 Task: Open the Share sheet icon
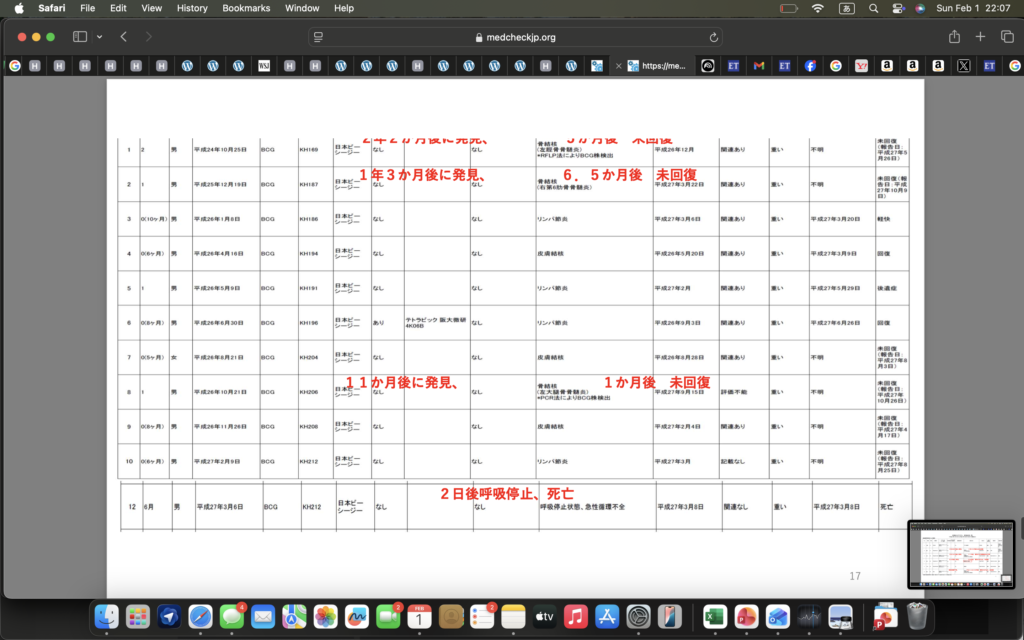pyautogui.click(x=954, y=37)
